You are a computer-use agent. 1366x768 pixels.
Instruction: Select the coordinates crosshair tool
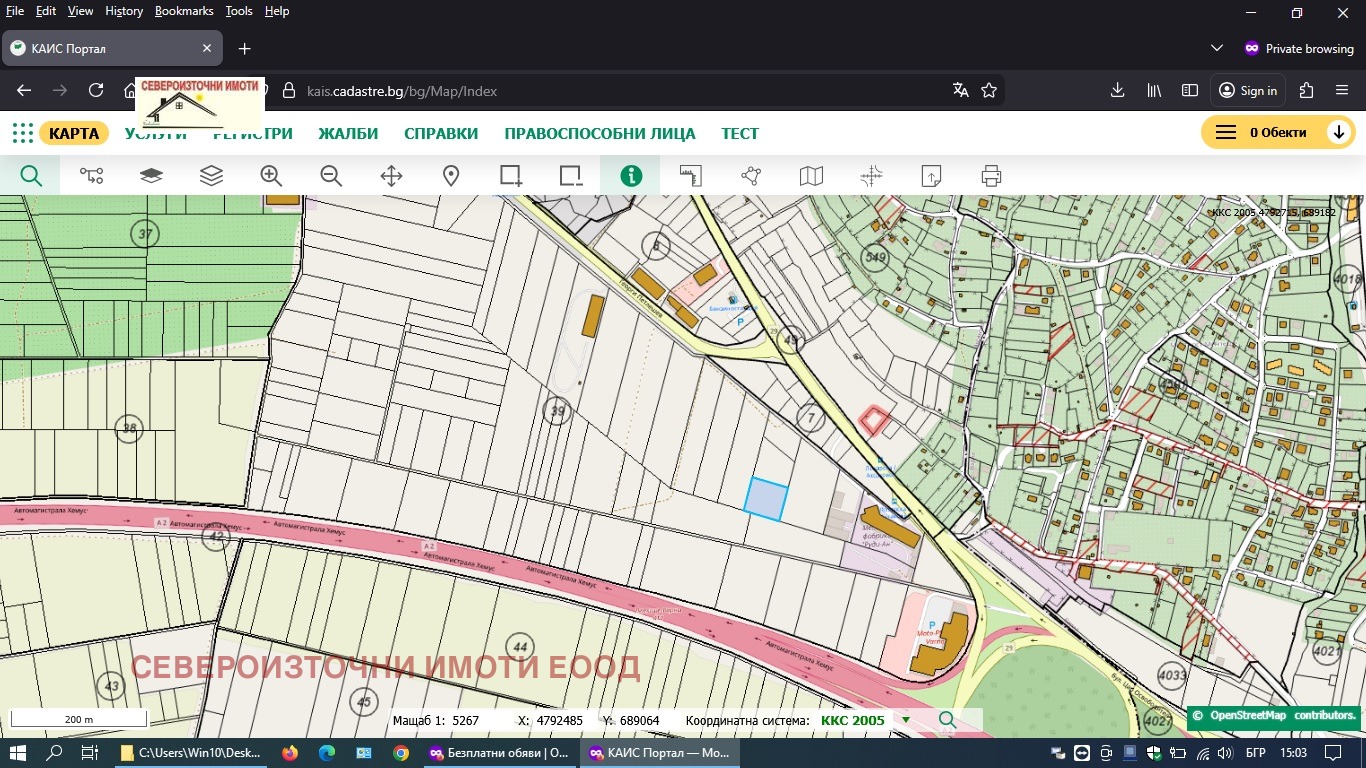[x=870, y=175]
